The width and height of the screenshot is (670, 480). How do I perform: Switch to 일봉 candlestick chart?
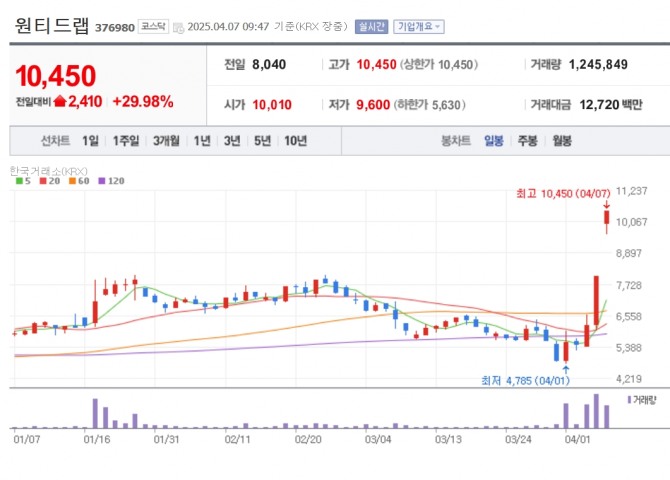click(494, 141)
